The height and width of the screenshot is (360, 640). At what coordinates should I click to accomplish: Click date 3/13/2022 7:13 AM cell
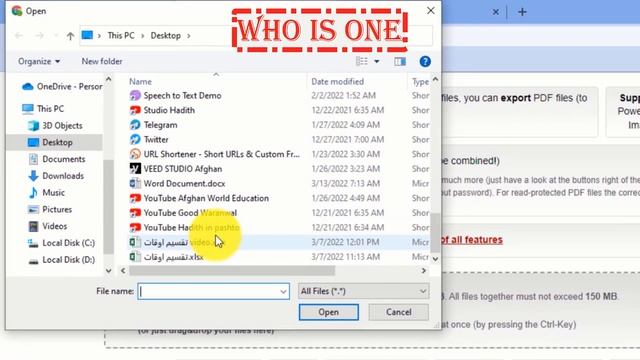(345, 184)
